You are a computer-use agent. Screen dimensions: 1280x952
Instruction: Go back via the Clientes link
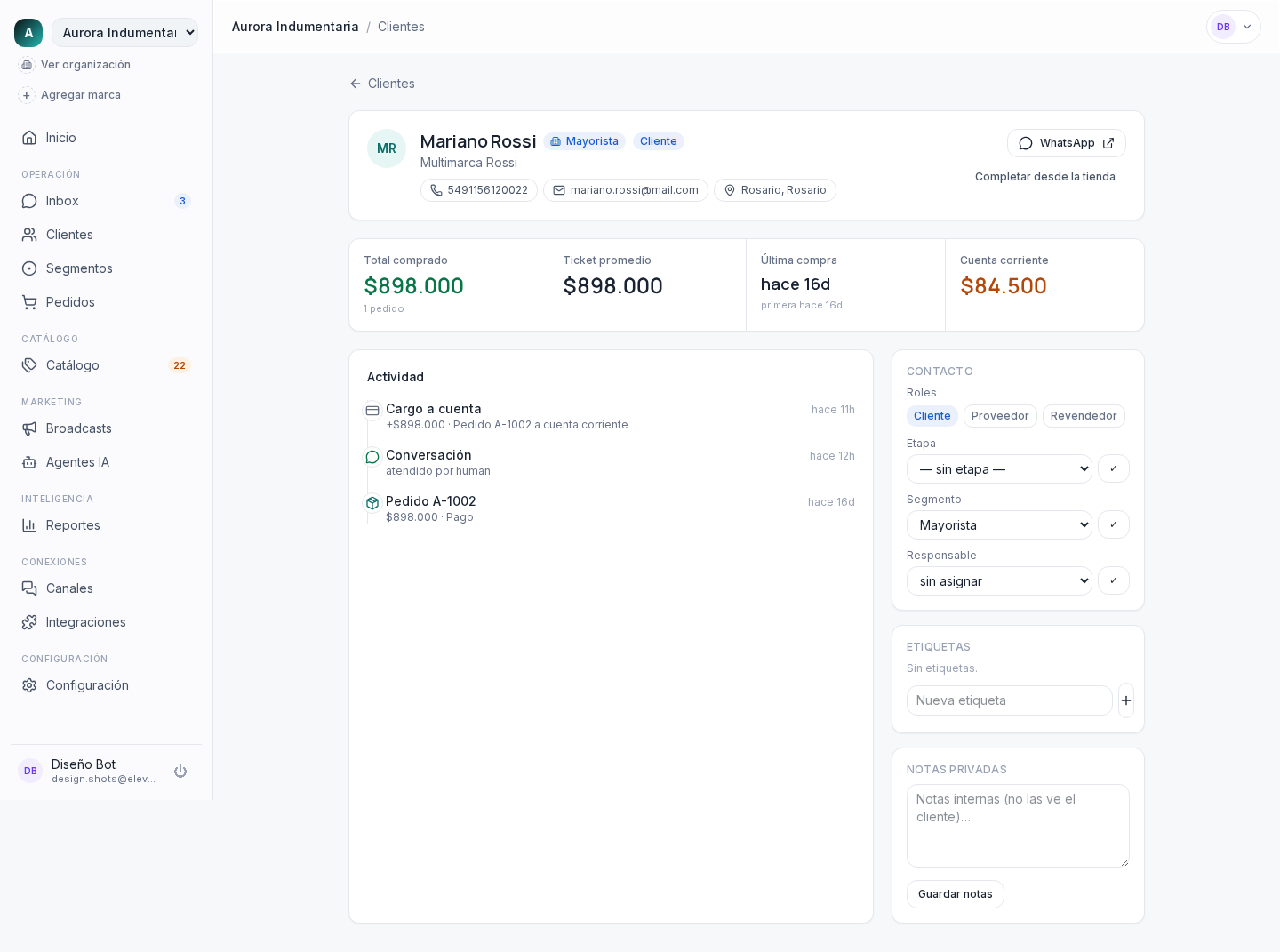(x=382, y=84)
